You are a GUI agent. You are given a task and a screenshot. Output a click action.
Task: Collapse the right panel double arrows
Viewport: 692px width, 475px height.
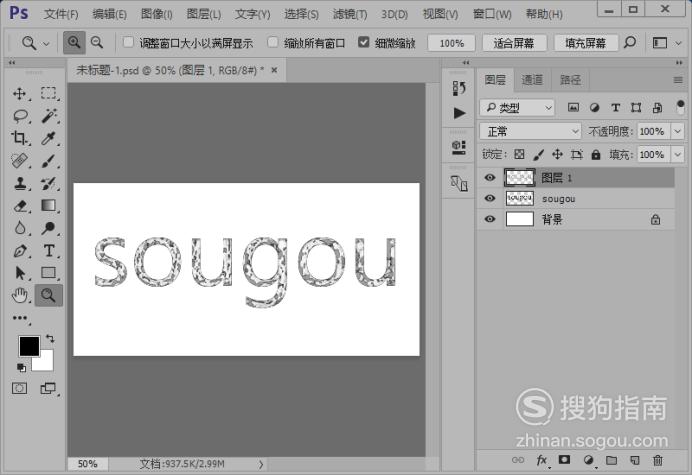(679, 63)
